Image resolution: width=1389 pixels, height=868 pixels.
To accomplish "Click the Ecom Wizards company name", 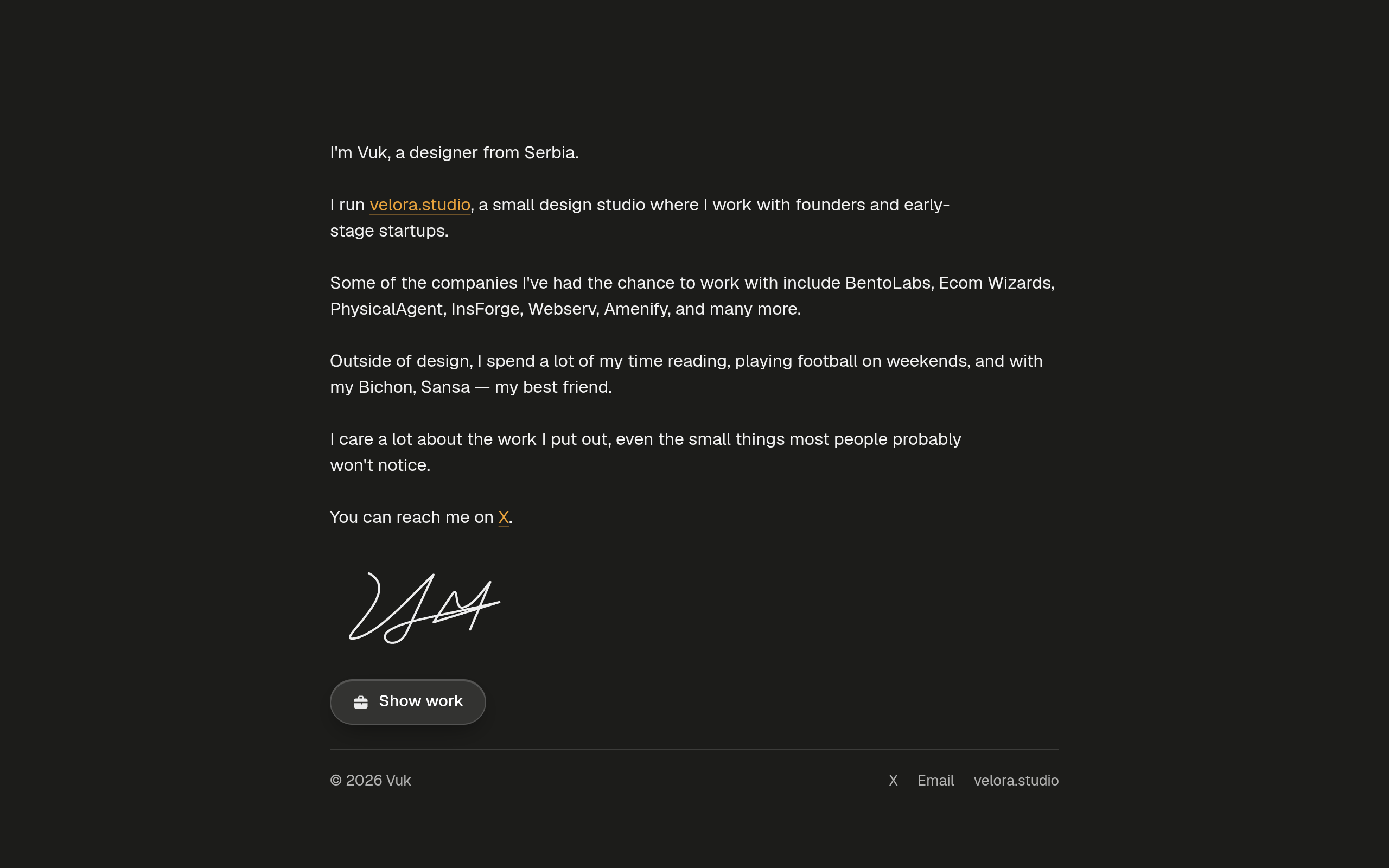I will [x=995, y=283].
